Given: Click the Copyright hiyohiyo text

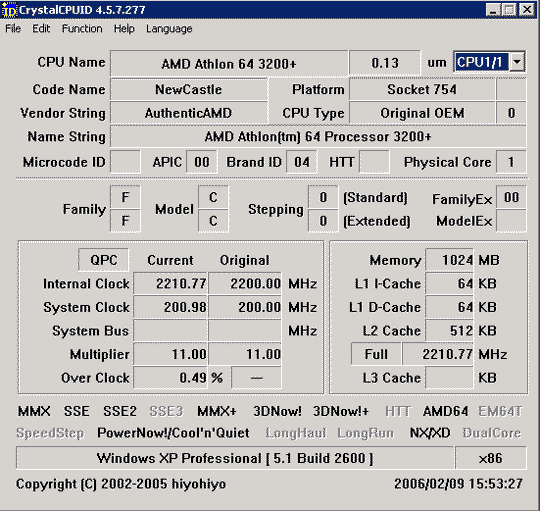Looking at the screenshot, I should point(121,484).
